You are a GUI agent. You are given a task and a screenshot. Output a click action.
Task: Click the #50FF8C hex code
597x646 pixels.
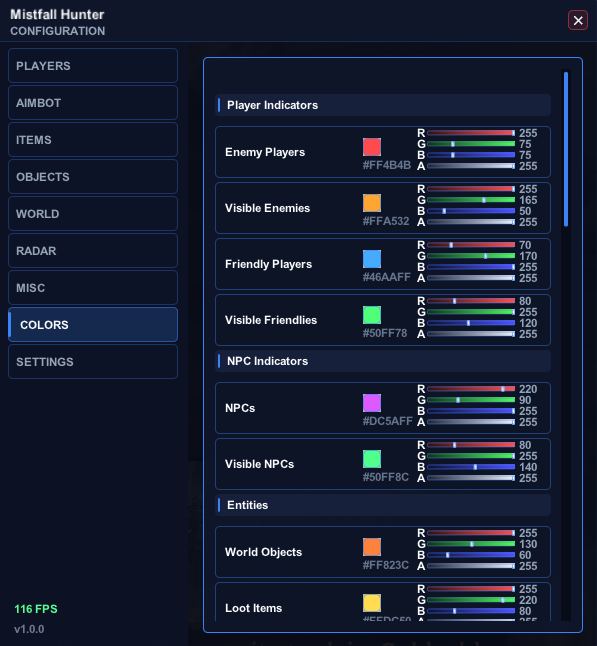[386, 477]
